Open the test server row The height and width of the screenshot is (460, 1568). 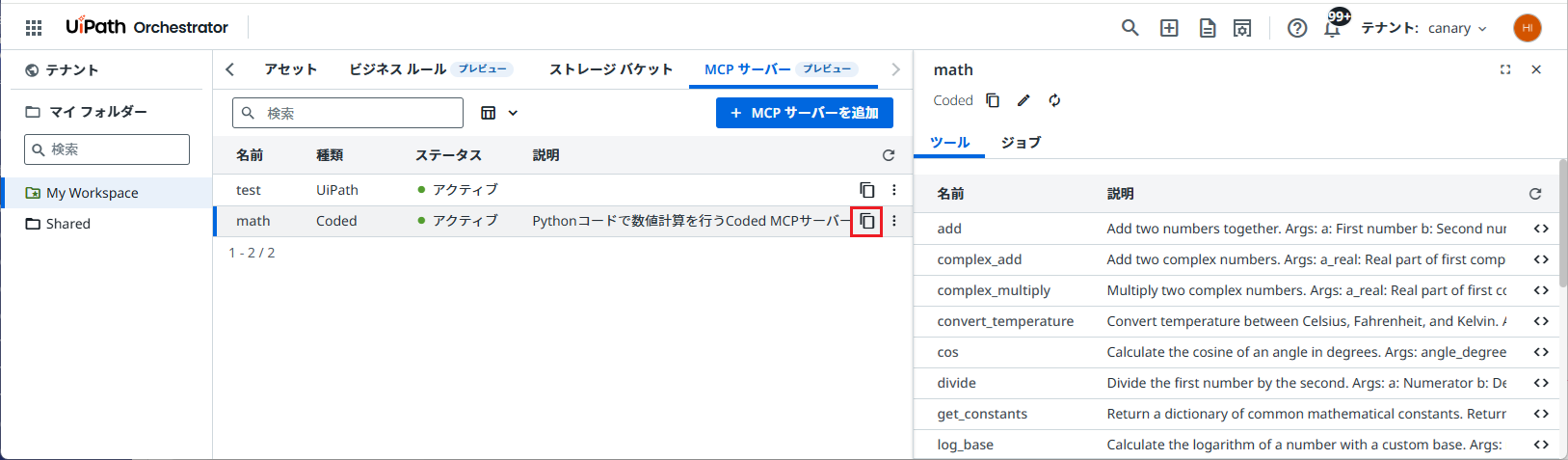point(562,190)
